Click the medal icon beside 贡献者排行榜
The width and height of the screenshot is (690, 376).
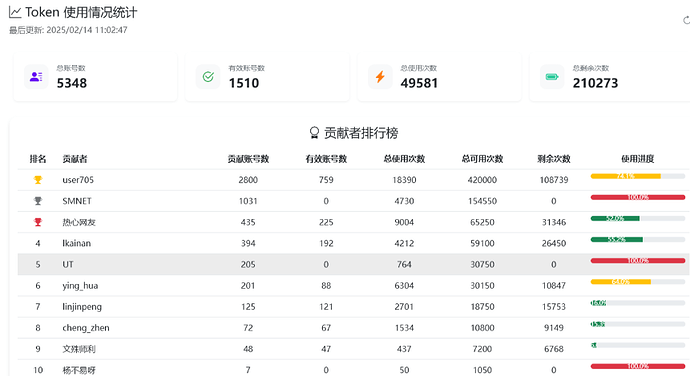[314, 133]
